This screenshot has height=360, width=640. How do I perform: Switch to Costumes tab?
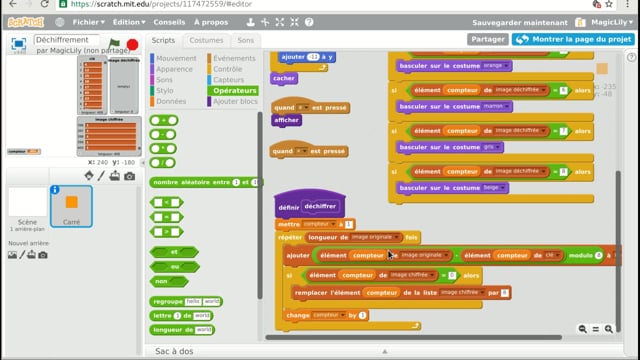click(206, 40)
